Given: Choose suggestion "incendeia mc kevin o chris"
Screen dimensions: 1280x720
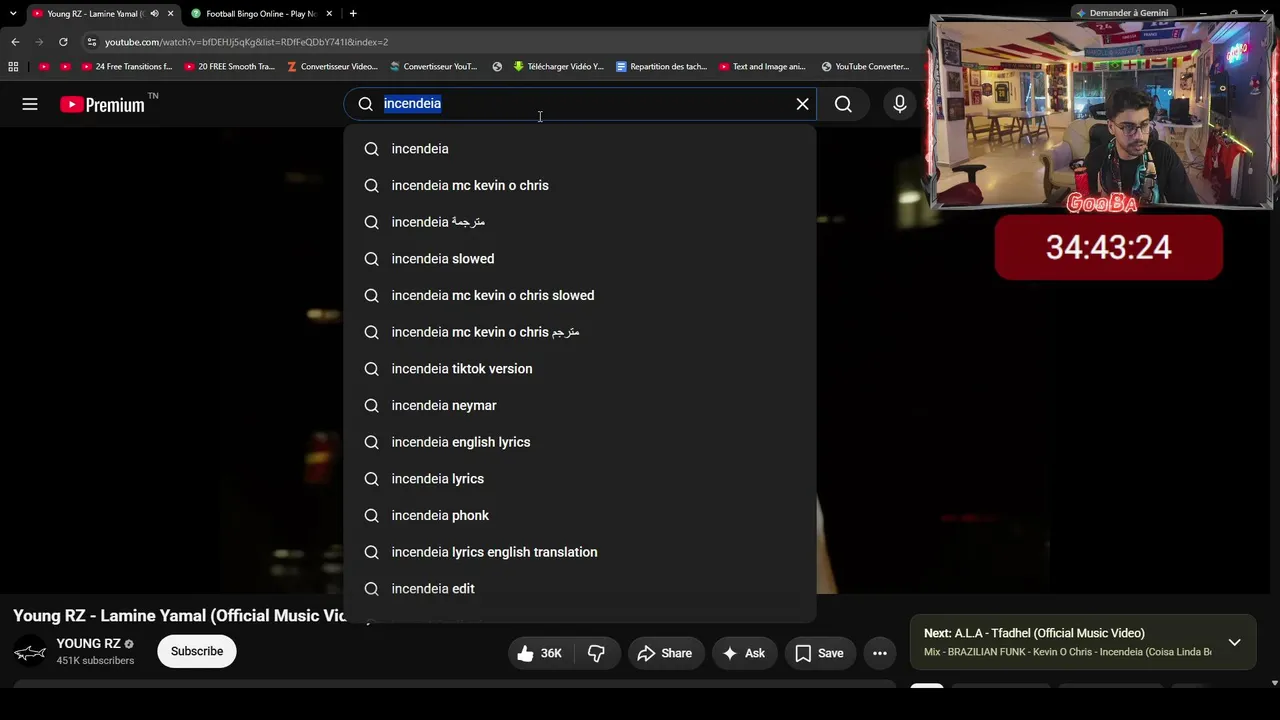Looking at the screenshot, I should [x=580, y=186].
